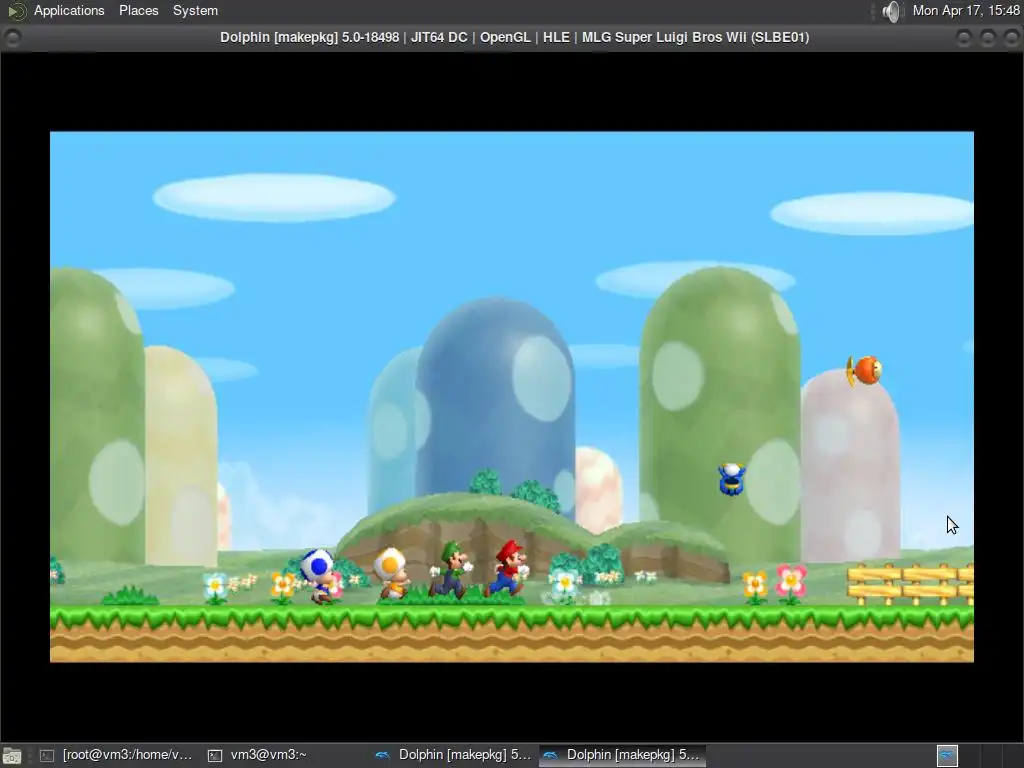
Task: Click the volume speaker icon
Action: point(891,11)
